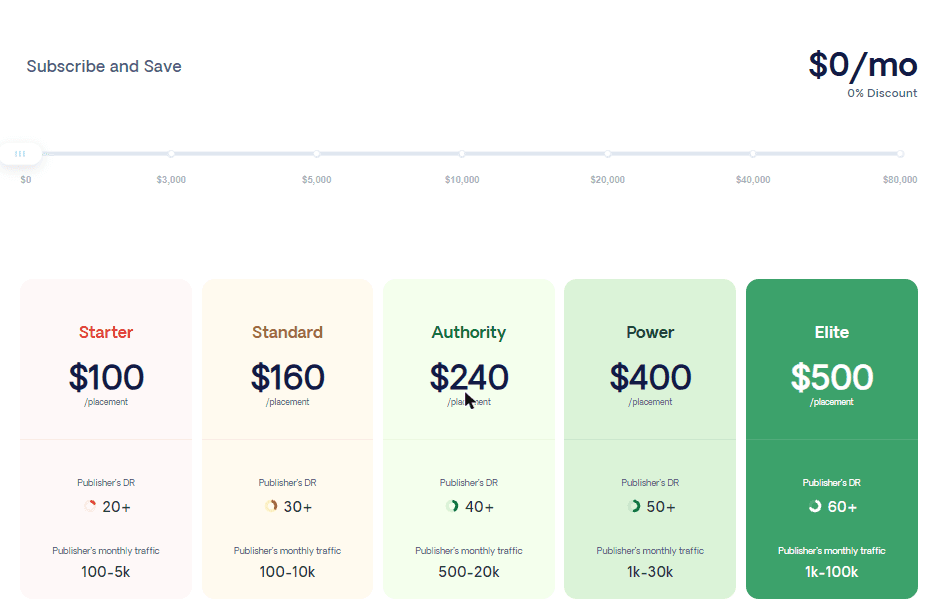
Task: Click Starter traffic value 100-5k
Action: click(106, 572)
